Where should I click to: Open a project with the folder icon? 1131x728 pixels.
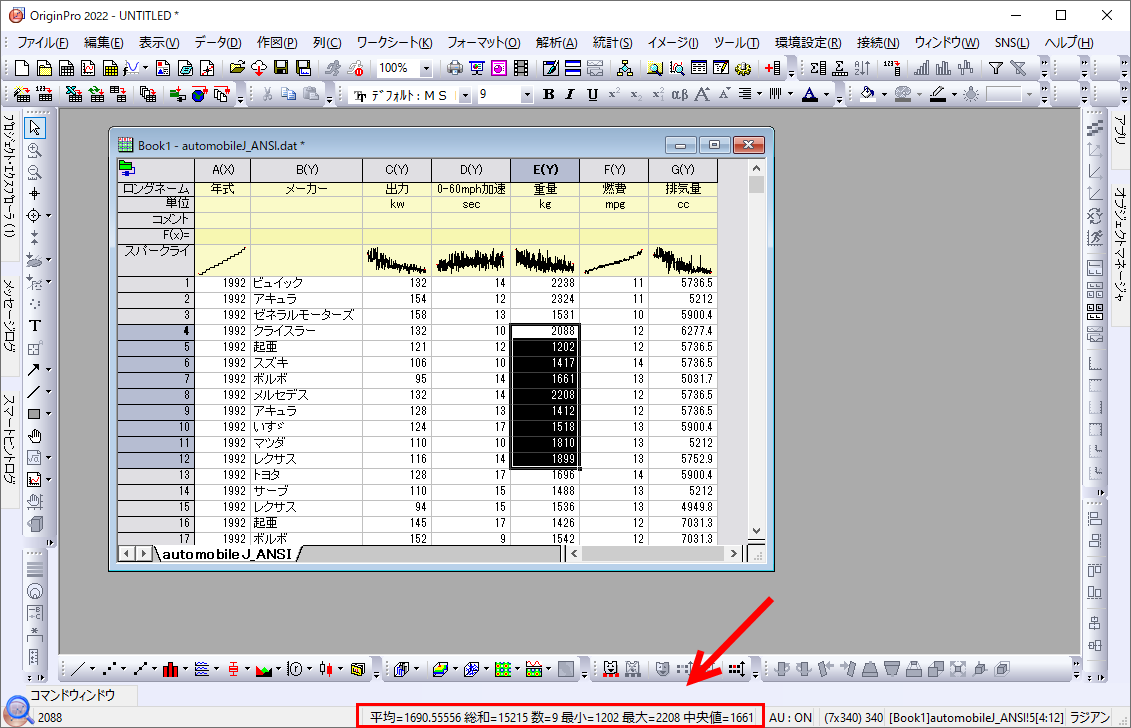click(237, 69)
